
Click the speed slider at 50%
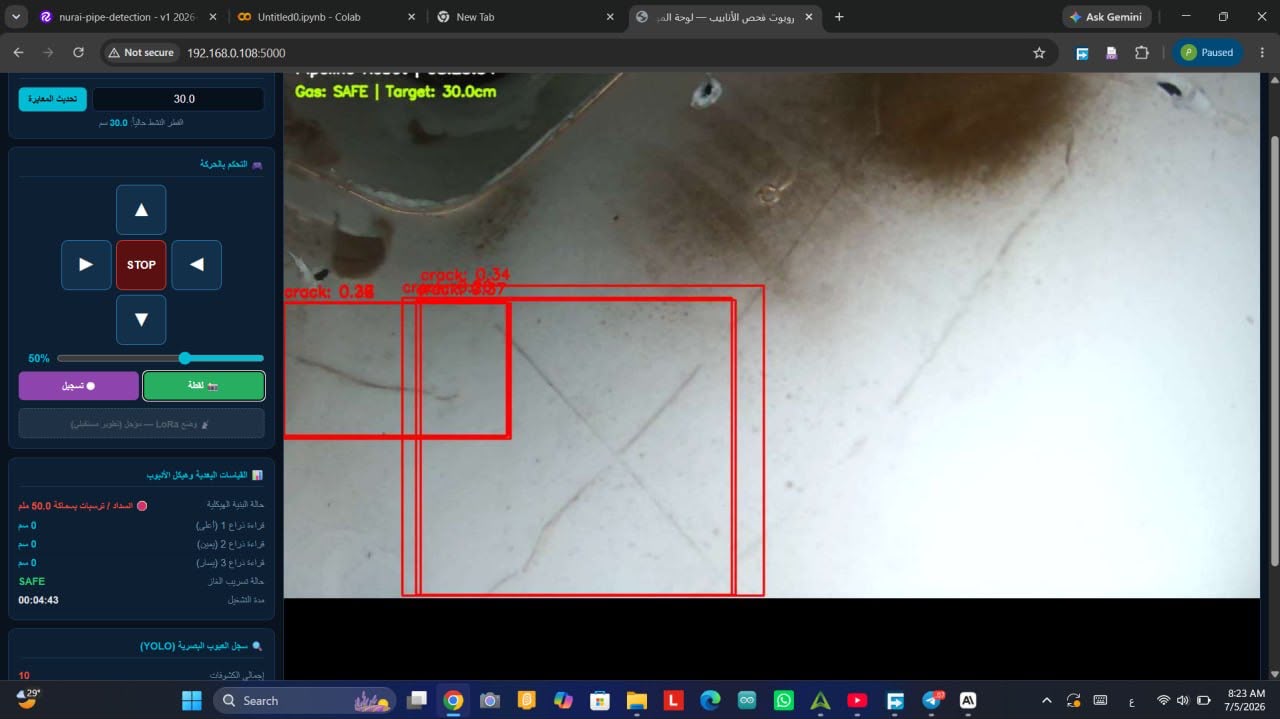pyautogui.click(x=160, y=358)
